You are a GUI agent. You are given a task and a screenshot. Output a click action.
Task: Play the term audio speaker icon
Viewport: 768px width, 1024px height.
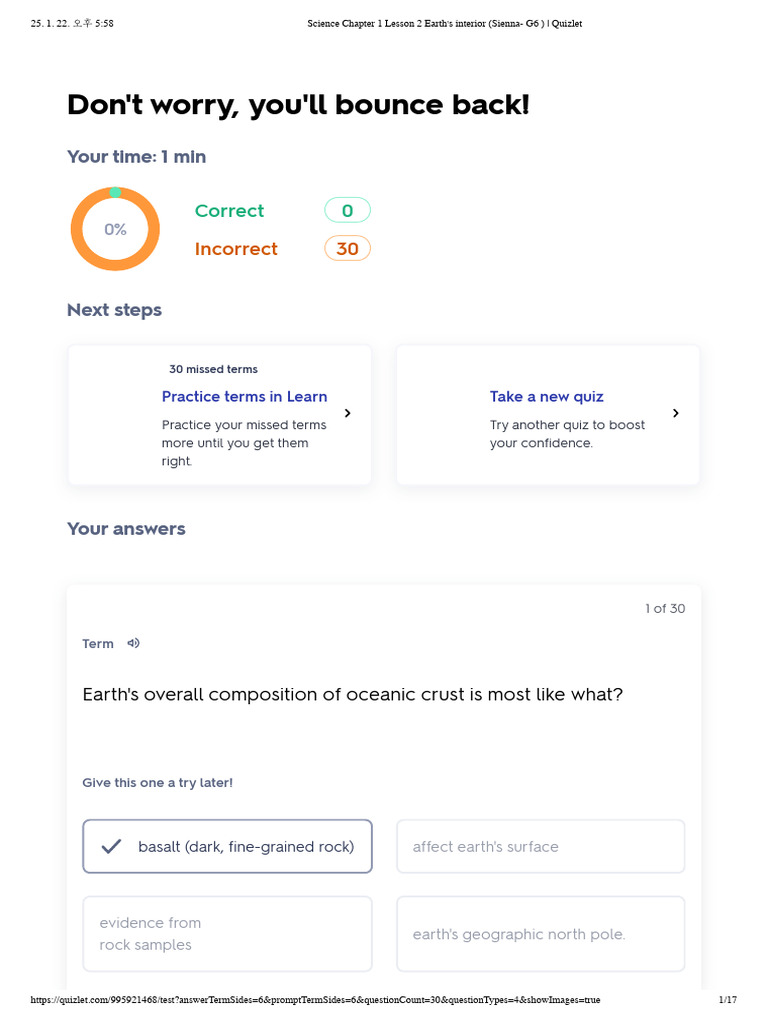pyautogui.click(x=134, y=643)
